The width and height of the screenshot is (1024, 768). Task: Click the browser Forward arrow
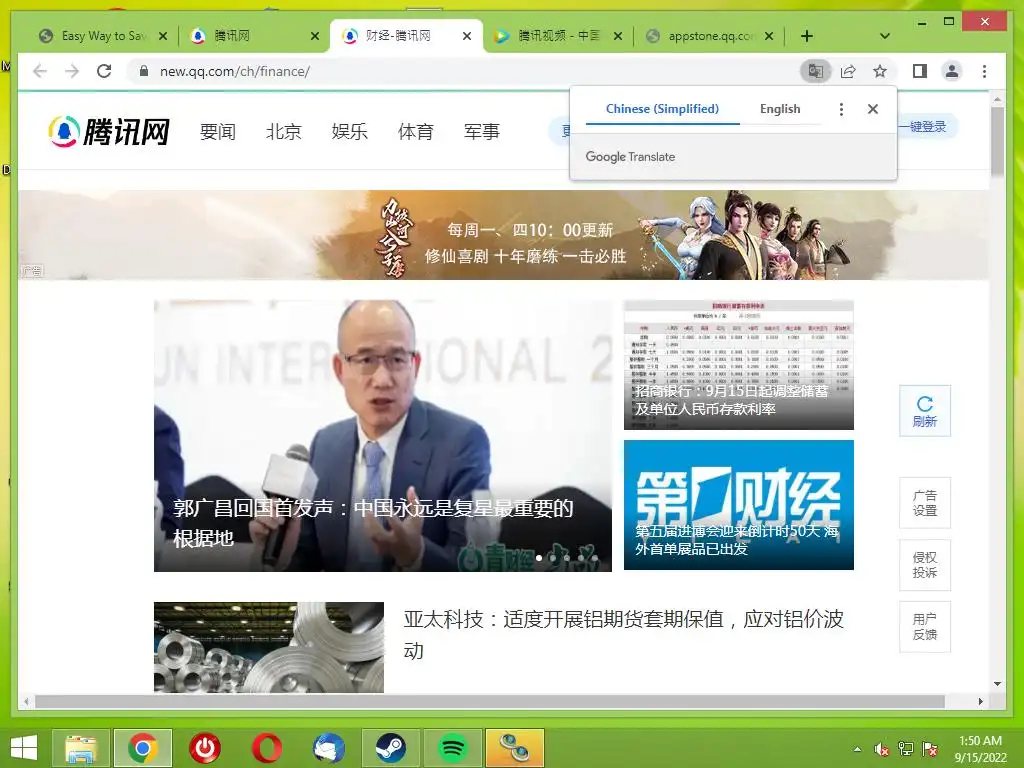[72, 71]
